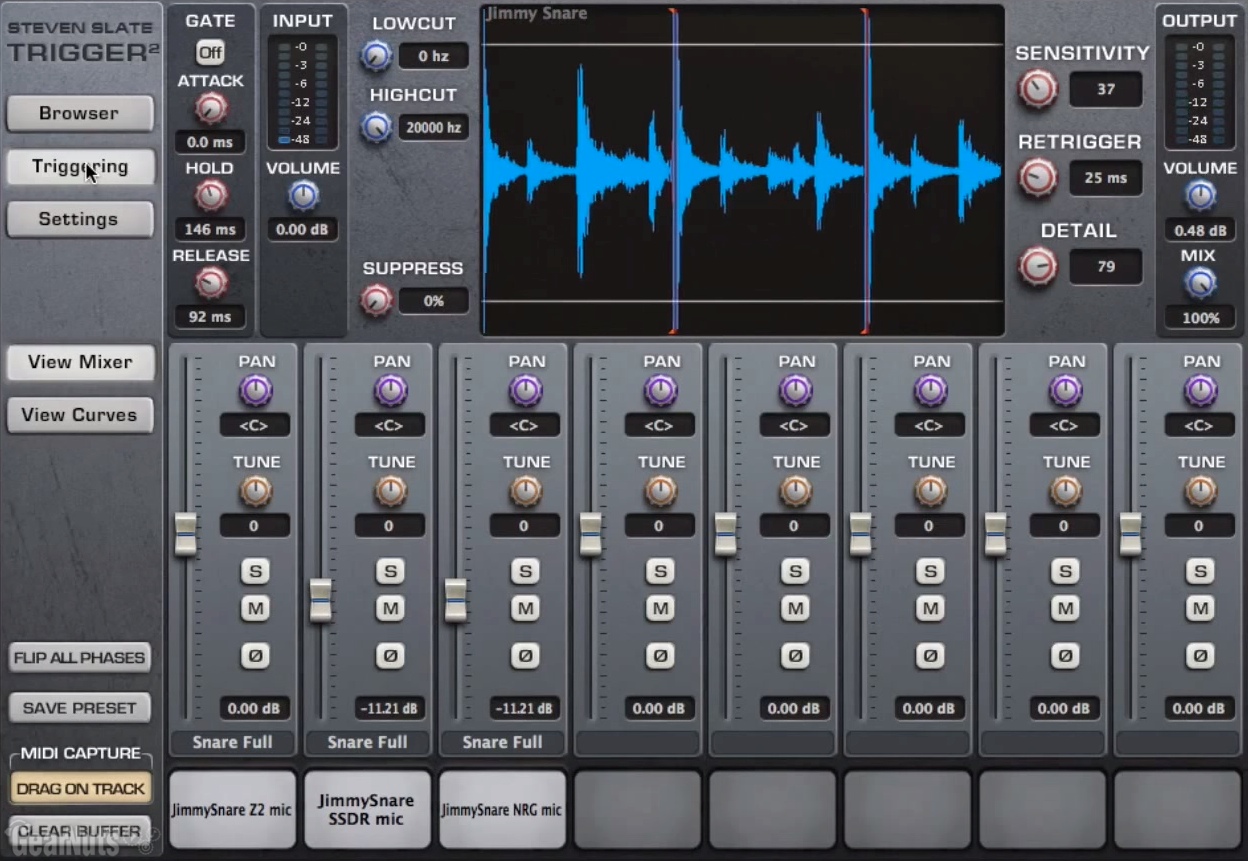Screen dimensions: 1248x861
Task: Click the Tune knob of the second channel
Action: click(x=391, y=491)
